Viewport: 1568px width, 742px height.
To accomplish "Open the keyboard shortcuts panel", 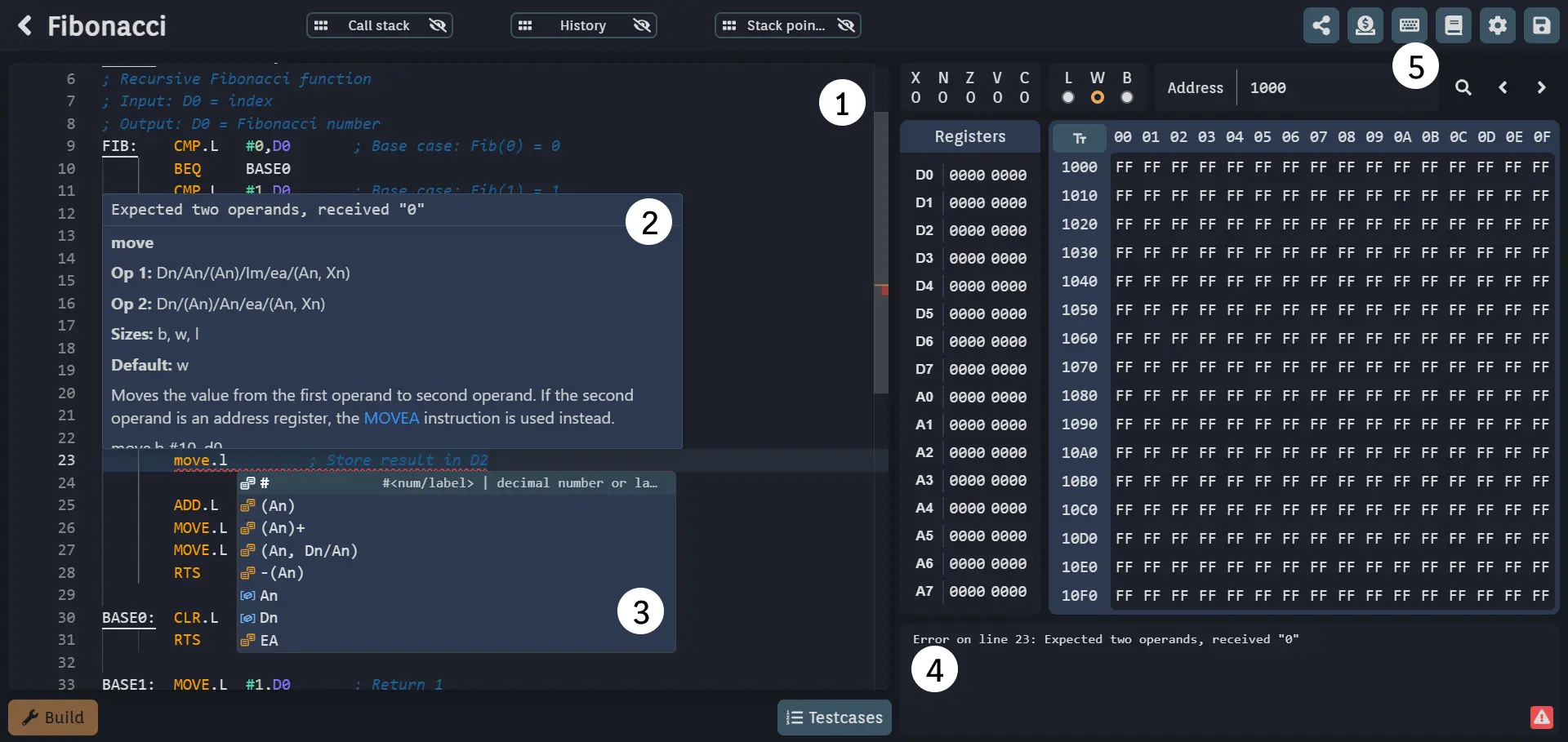I will point(1410,25).
